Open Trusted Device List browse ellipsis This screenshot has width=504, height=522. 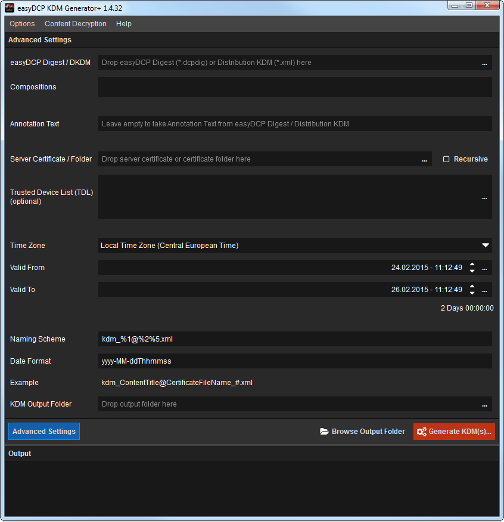484,198
